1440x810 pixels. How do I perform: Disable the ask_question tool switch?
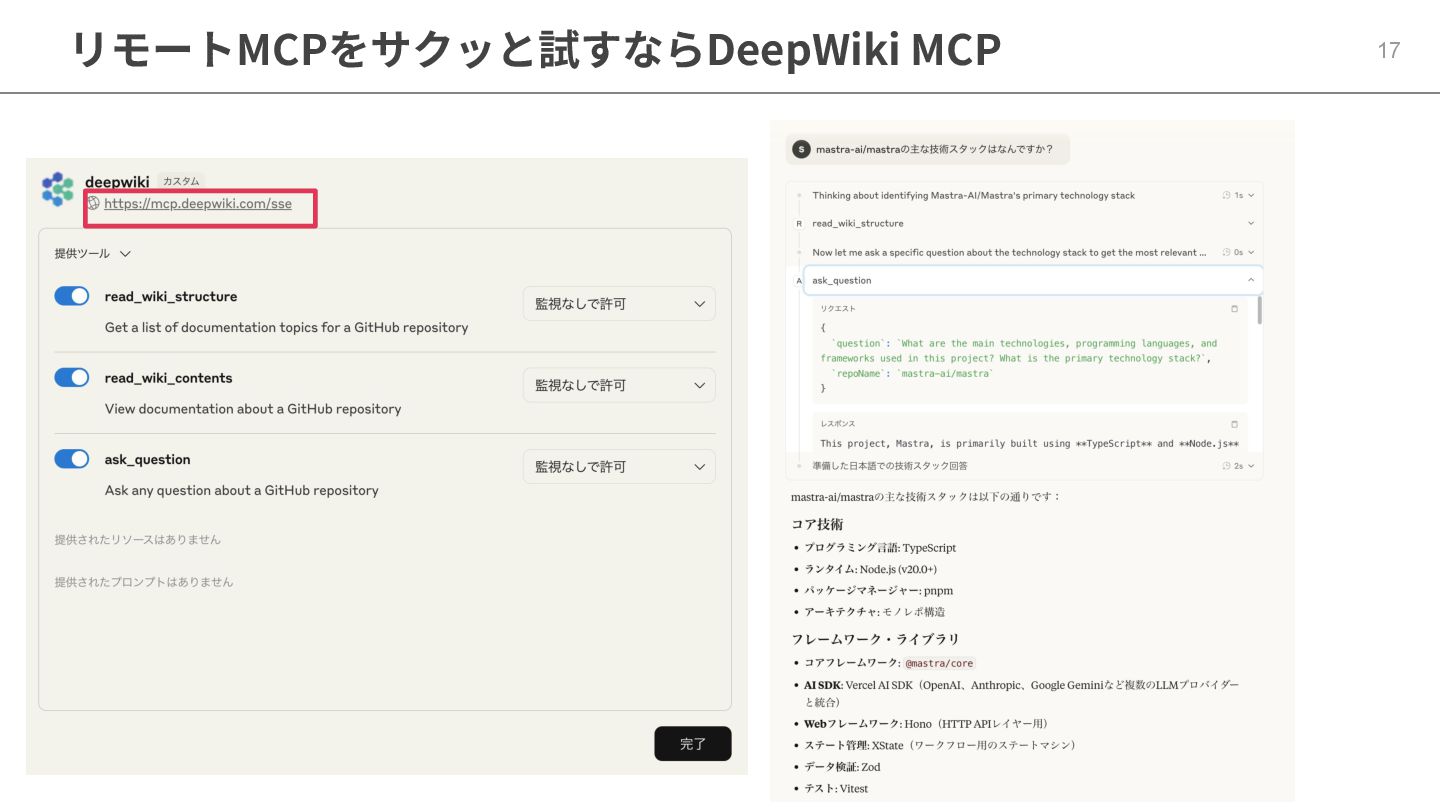point(72,459)
